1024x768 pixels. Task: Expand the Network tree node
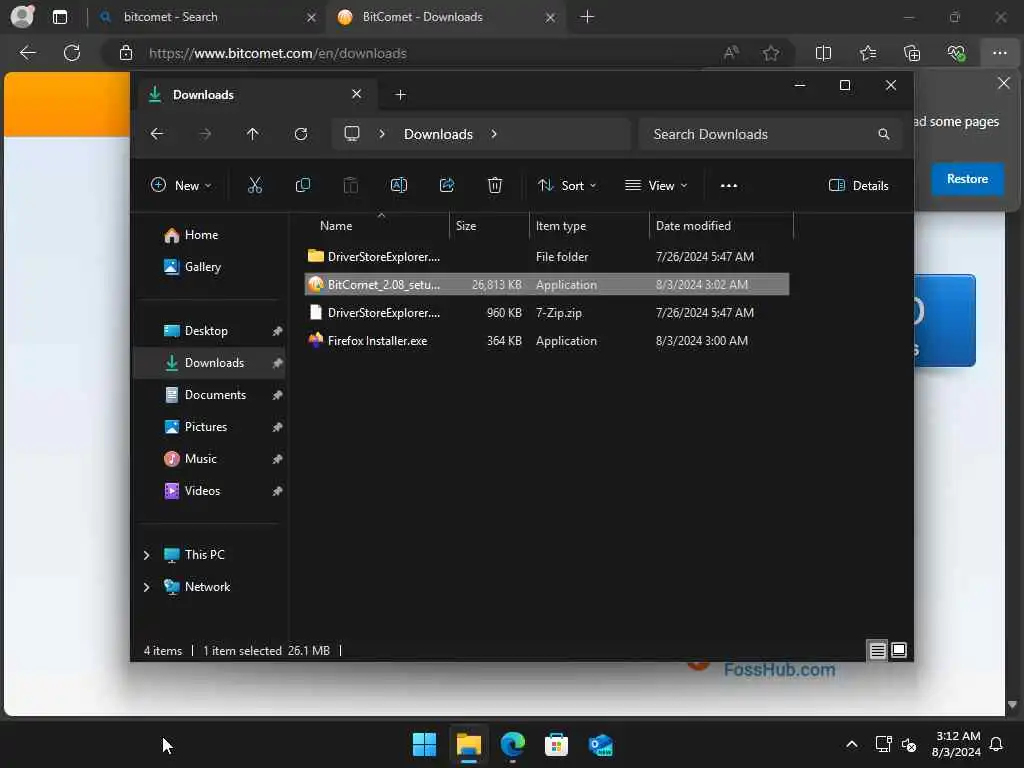pyautogui.click(x=146, y=587)
